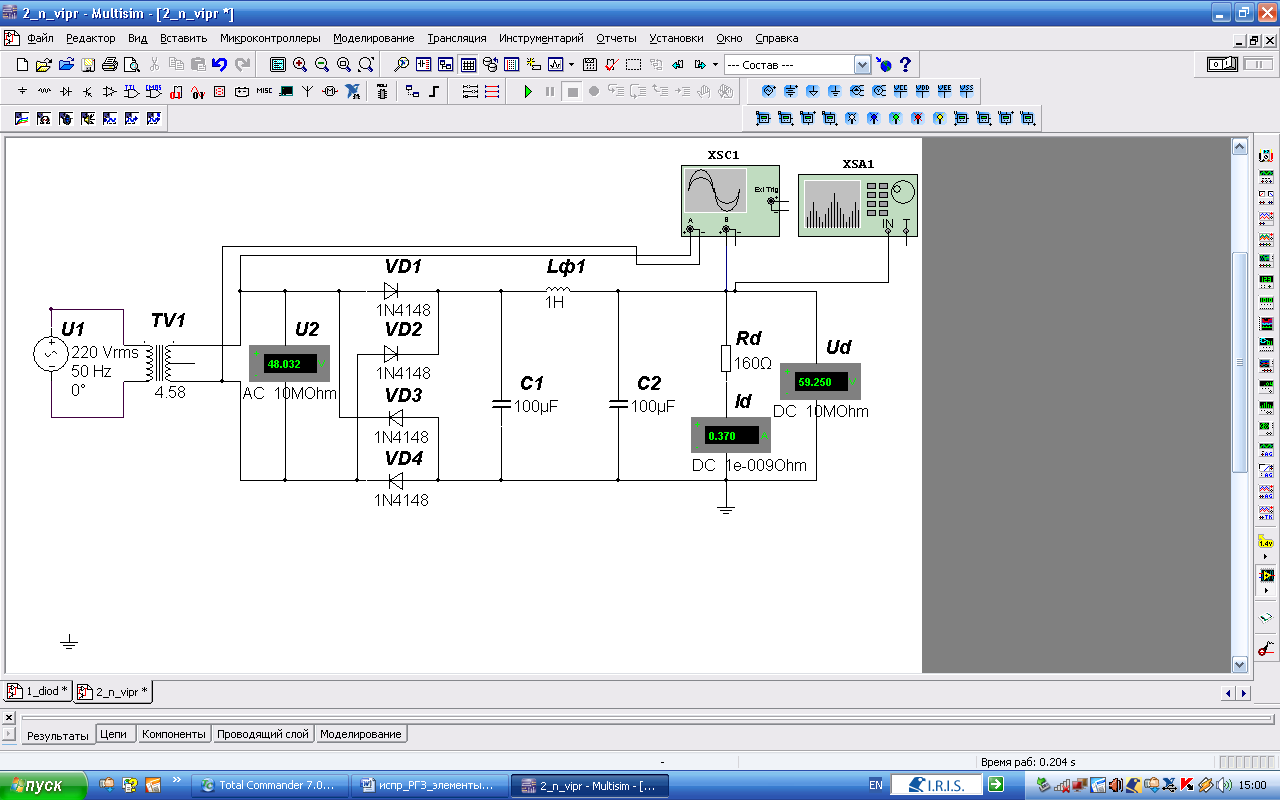Open the Вставить menu
Screen dimensions: 1280x800
[183, 38]
